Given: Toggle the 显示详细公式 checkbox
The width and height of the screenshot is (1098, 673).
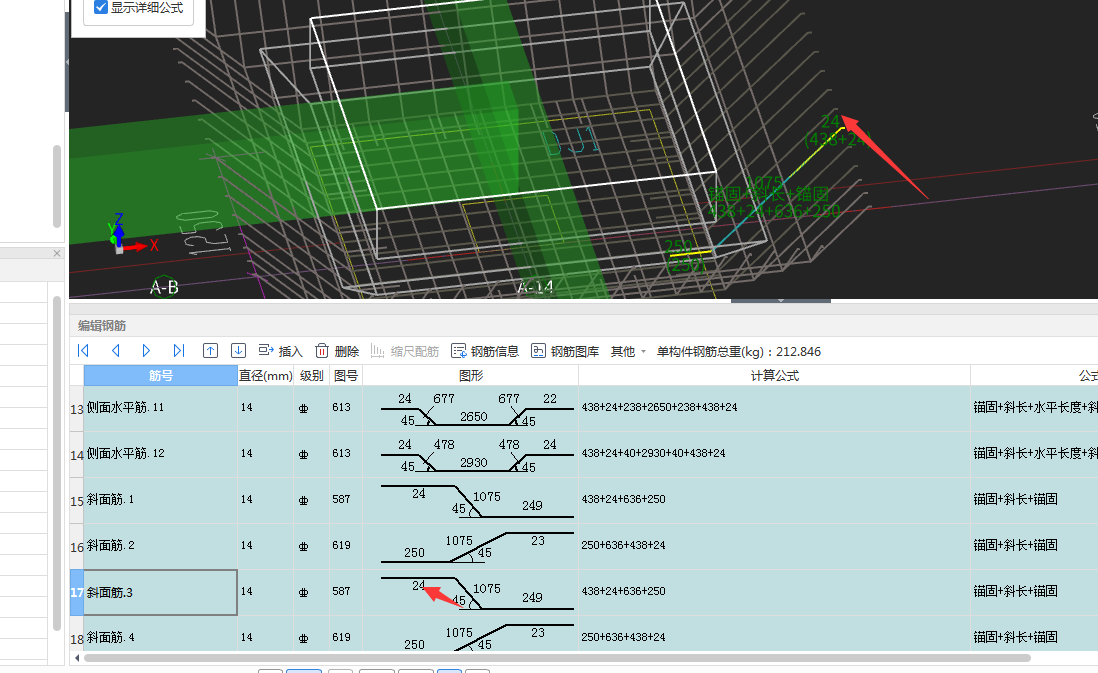Looking at the screenshot, I should 101,8.
